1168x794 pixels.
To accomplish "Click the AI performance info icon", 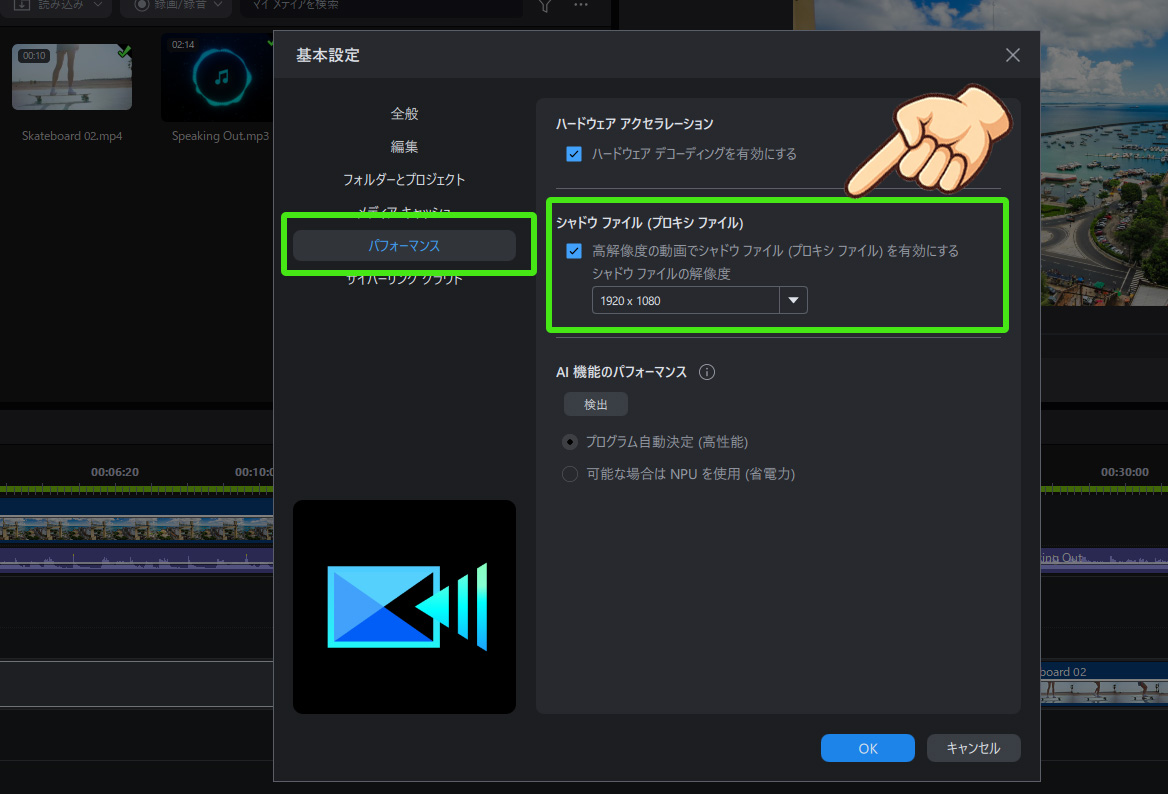I will 707,372.
